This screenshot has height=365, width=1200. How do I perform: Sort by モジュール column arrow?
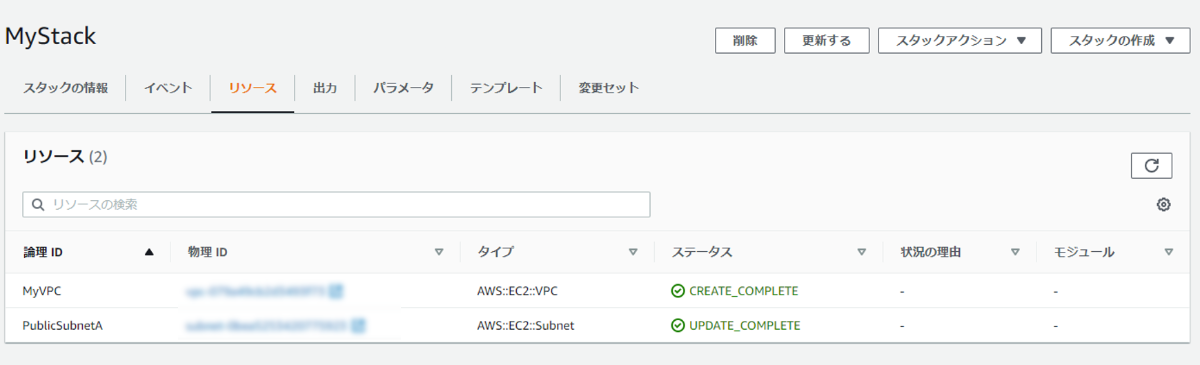click(1169, 252)
